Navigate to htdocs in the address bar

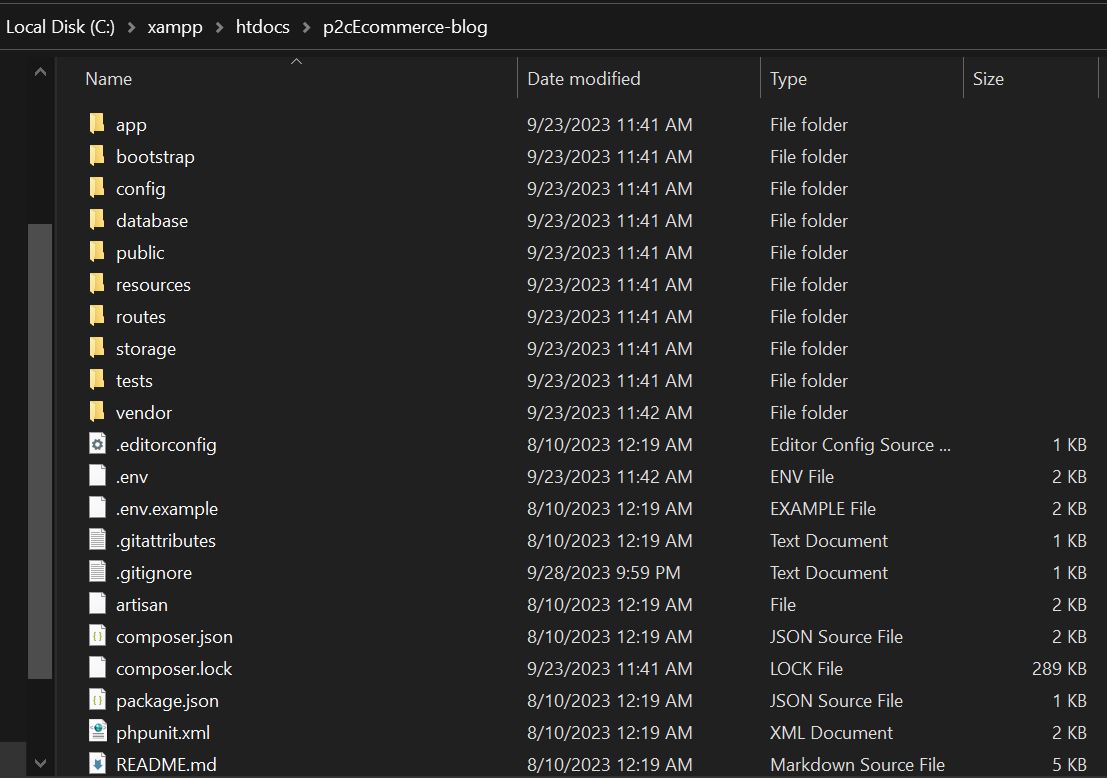262,27
